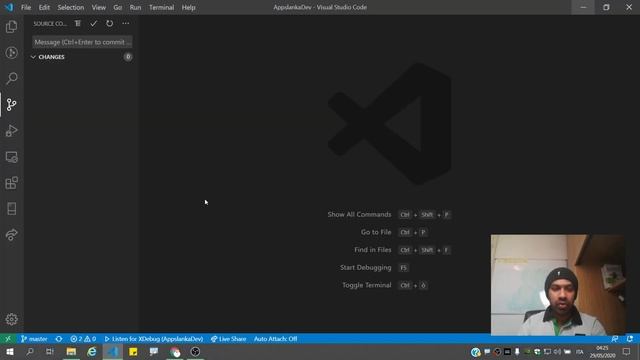Open the Selection menu

(71, 7)
